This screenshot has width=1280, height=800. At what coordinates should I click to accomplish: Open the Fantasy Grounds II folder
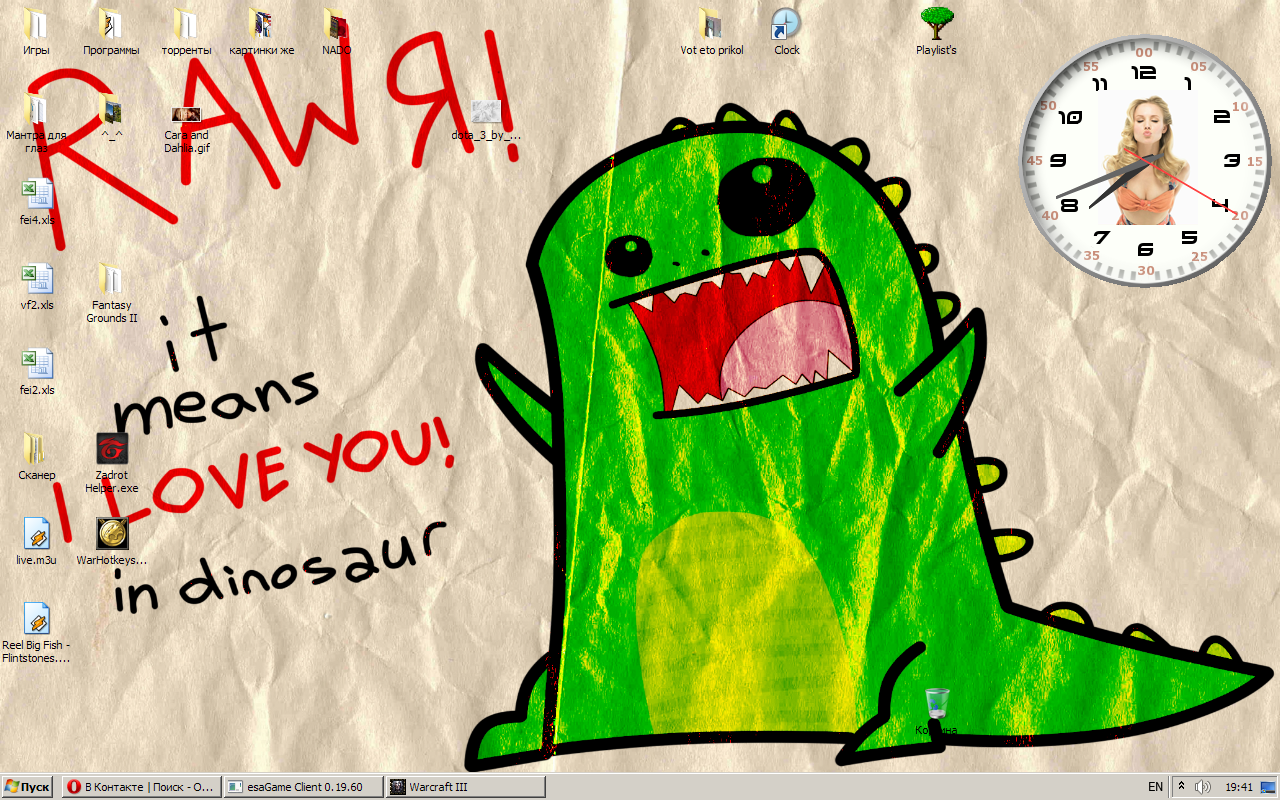click(x=111, y=278)
